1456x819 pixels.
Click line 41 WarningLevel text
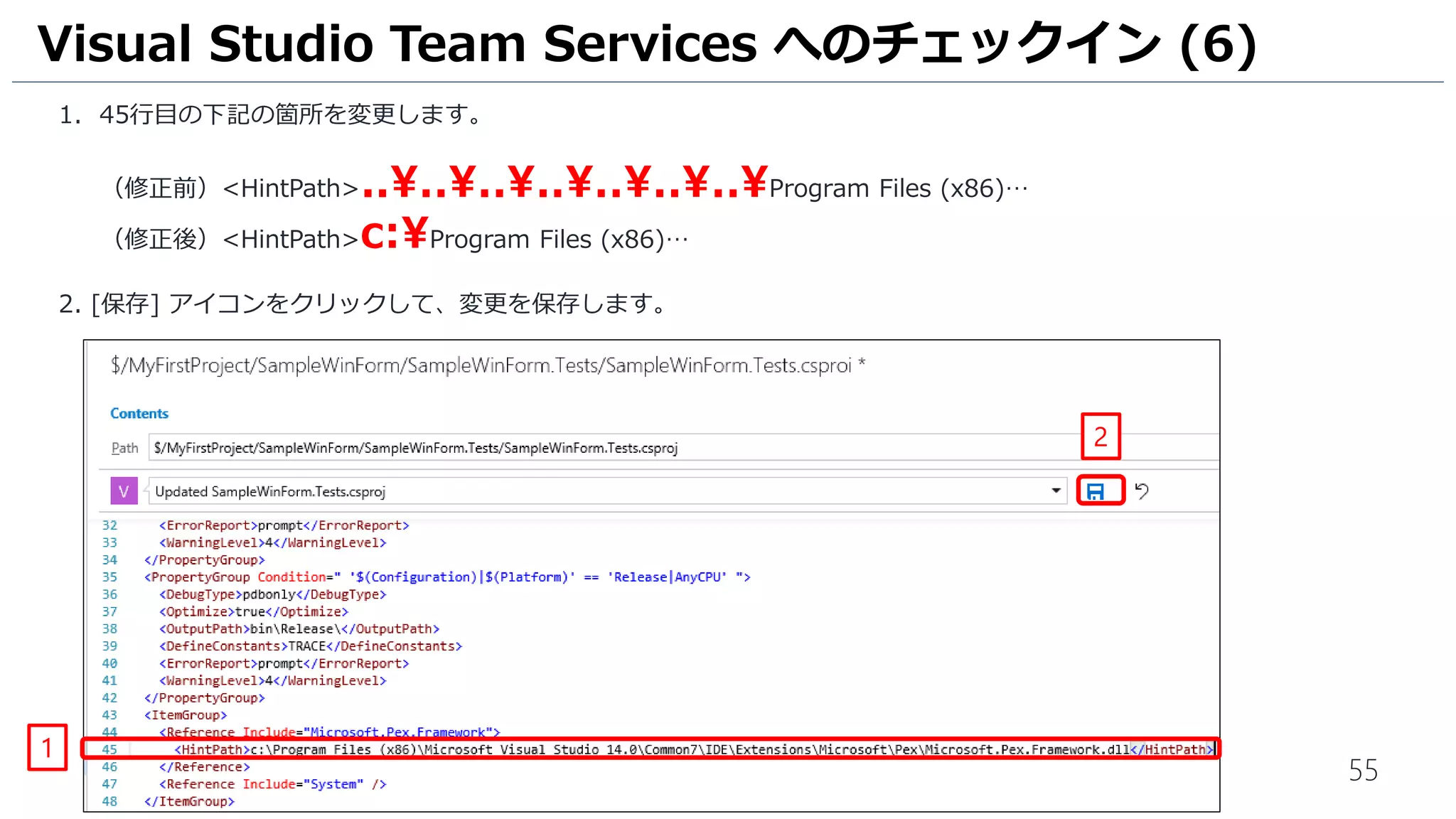tap(272, 680)
